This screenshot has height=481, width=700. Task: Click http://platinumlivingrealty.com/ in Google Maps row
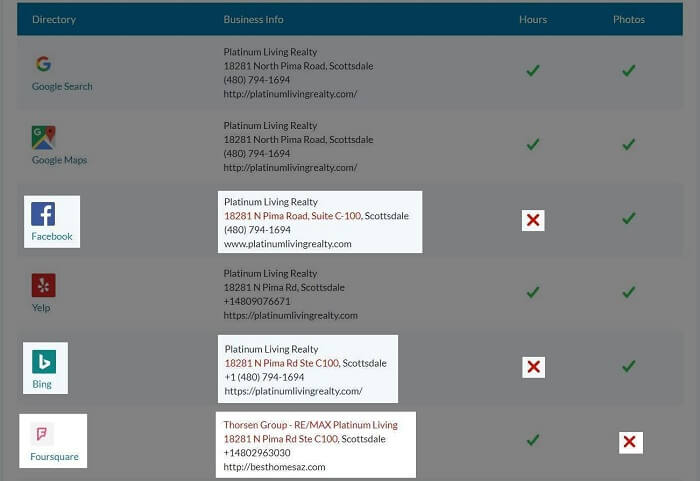290,167
